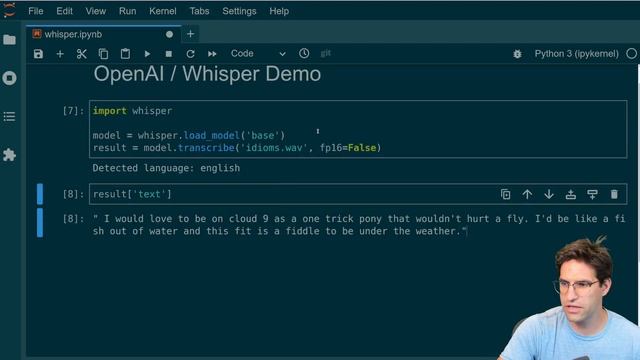The height and width of the screenshot is (360, 640).
Task: Open the Tabs menu
Action: pyautogui.click(x=199, y=11)
